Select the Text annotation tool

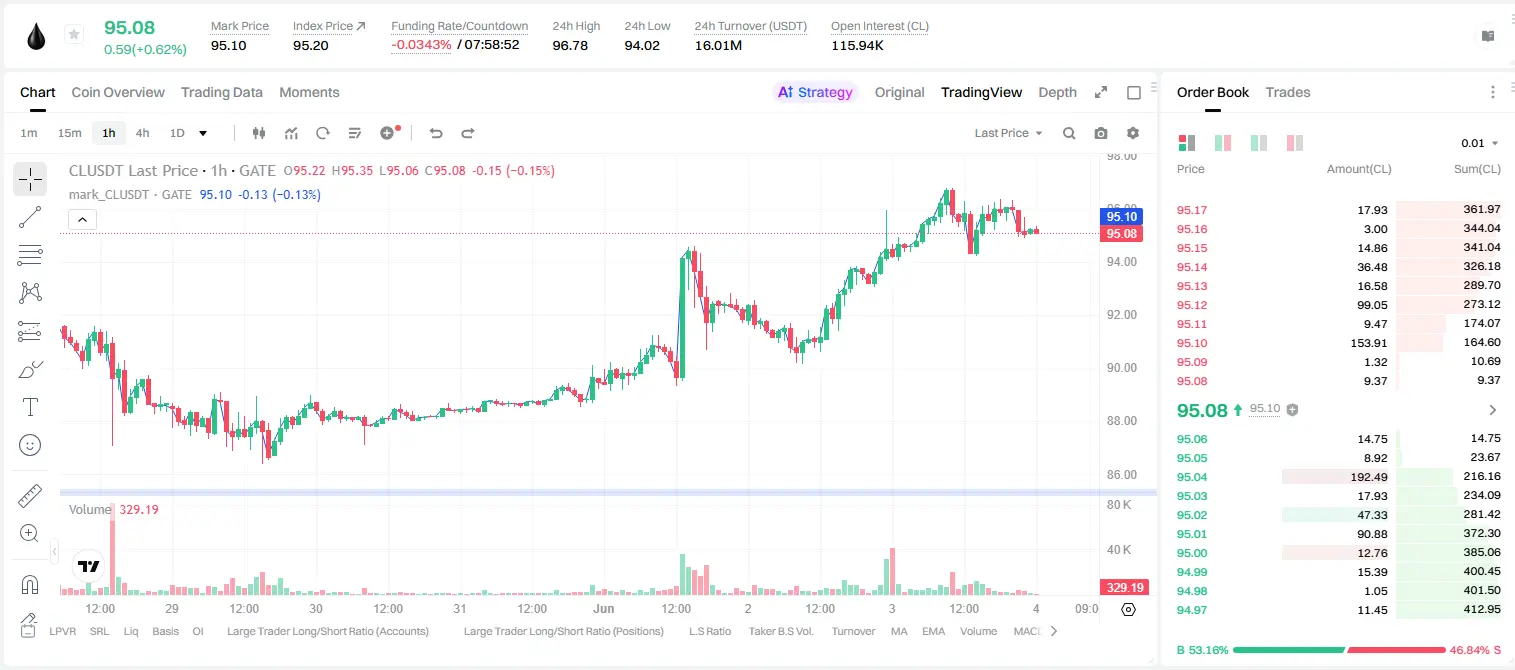click(x=30, y=407)
